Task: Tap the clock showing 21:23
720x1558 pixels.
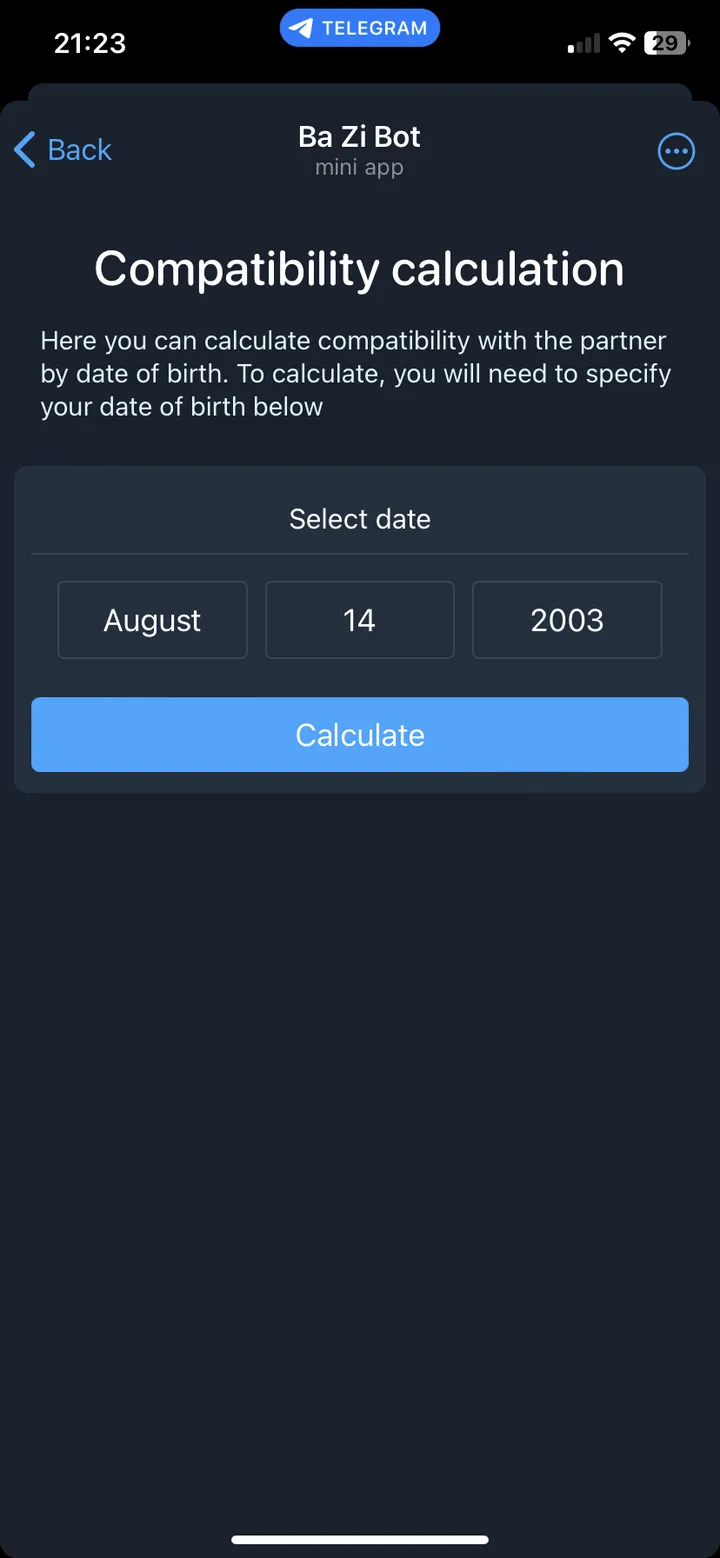Action: click(89, 43)
